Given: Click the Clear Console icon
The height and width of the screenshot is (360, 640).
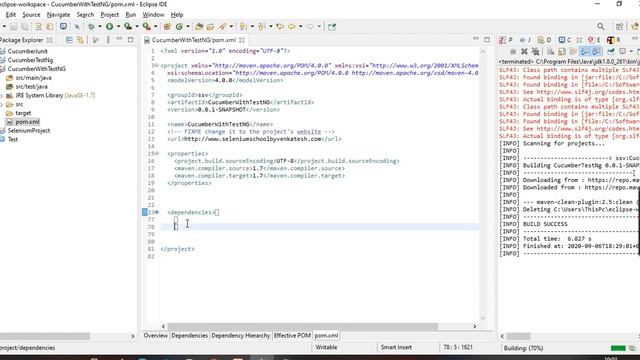Looking at the screenshot, I should (x=550, y=51).
